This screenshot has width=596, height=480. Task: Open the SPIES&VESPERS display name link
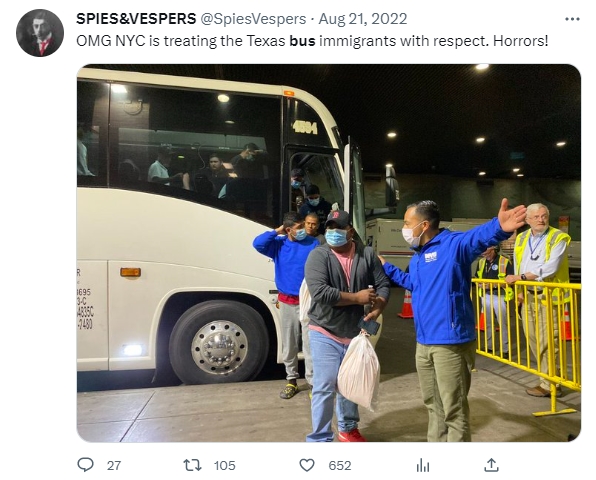[x=136, y=19]
